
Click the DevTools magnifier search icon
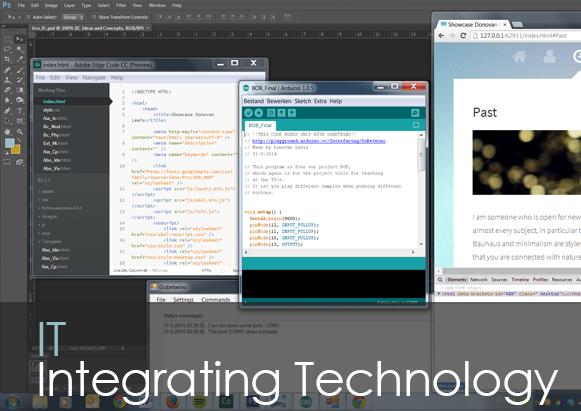(x=440, y=280)
